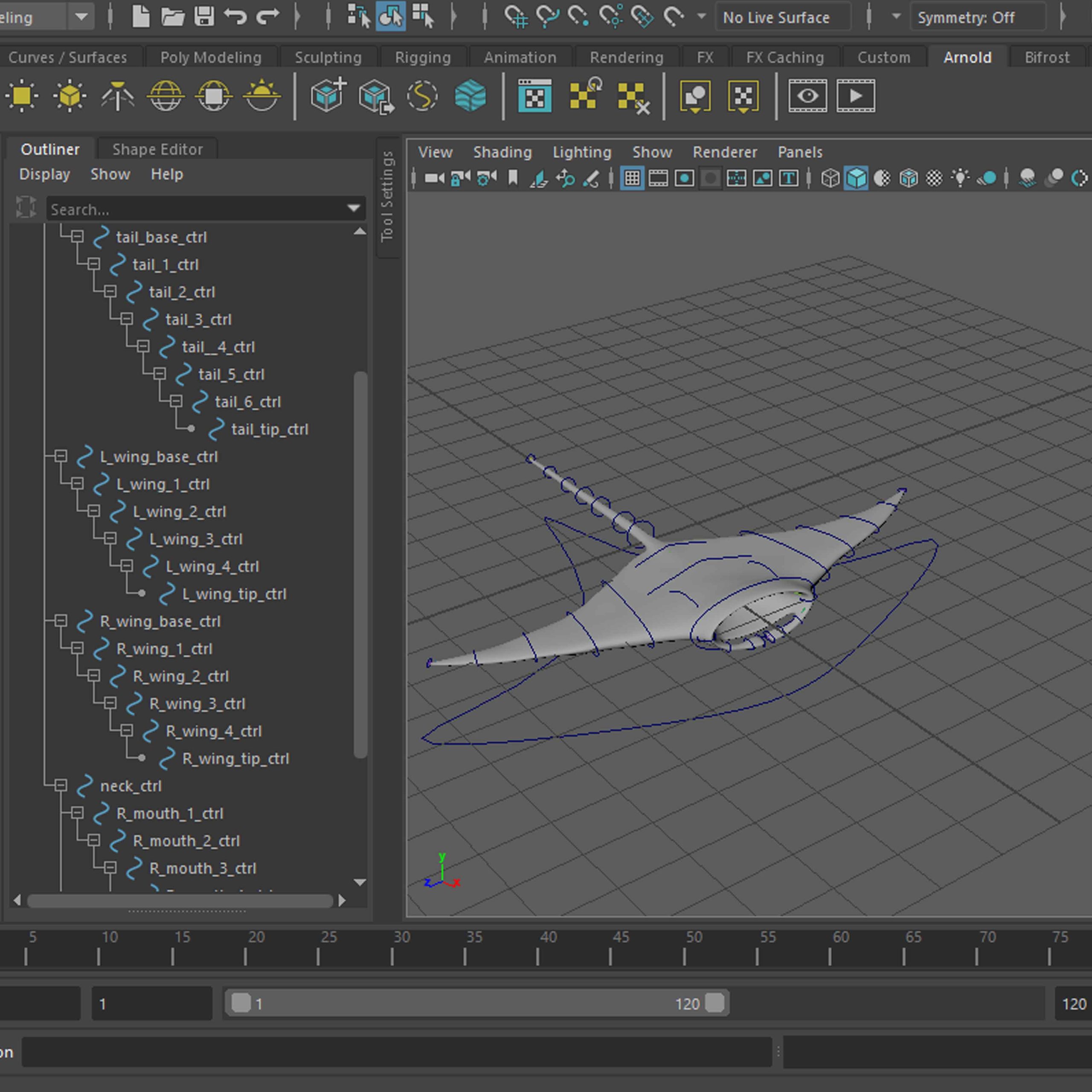This screenshot has width=1092, height=1092.
Task: Create an Arnold Volume
Action: click(x=470, y=96)
